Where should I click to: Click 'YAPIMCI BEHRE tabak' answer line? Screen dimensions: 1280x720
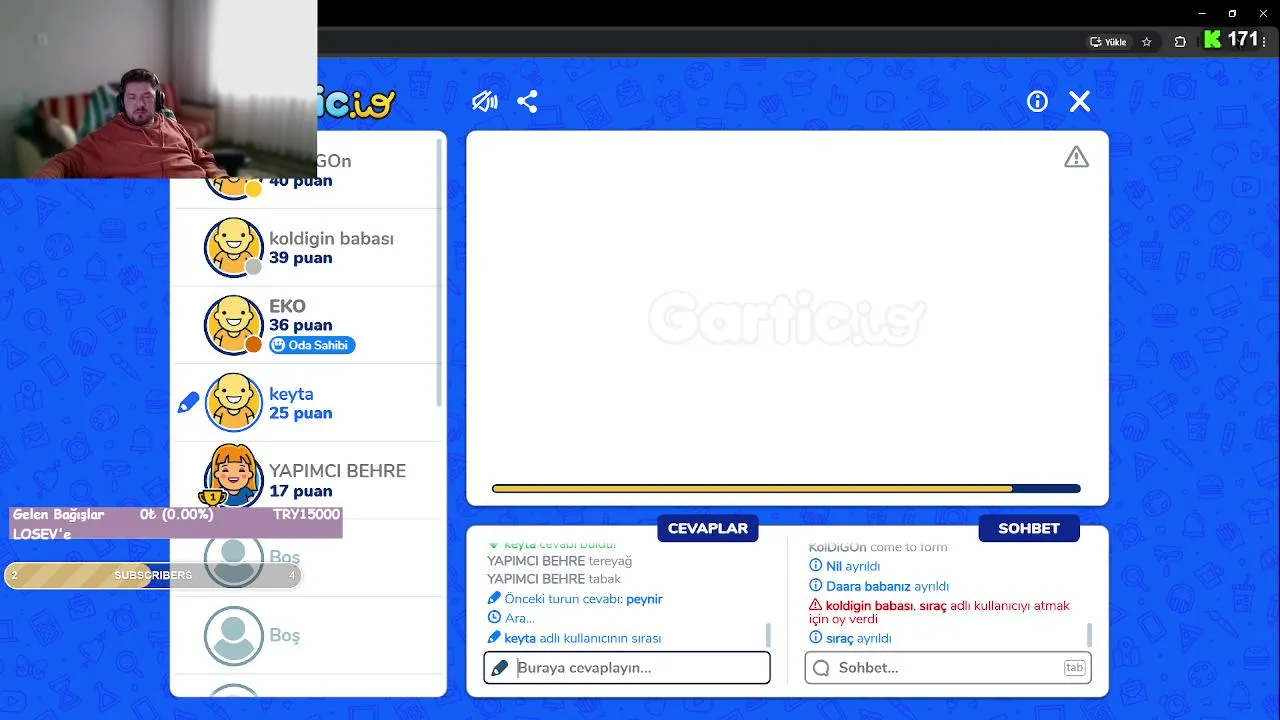tap(554, 579)
